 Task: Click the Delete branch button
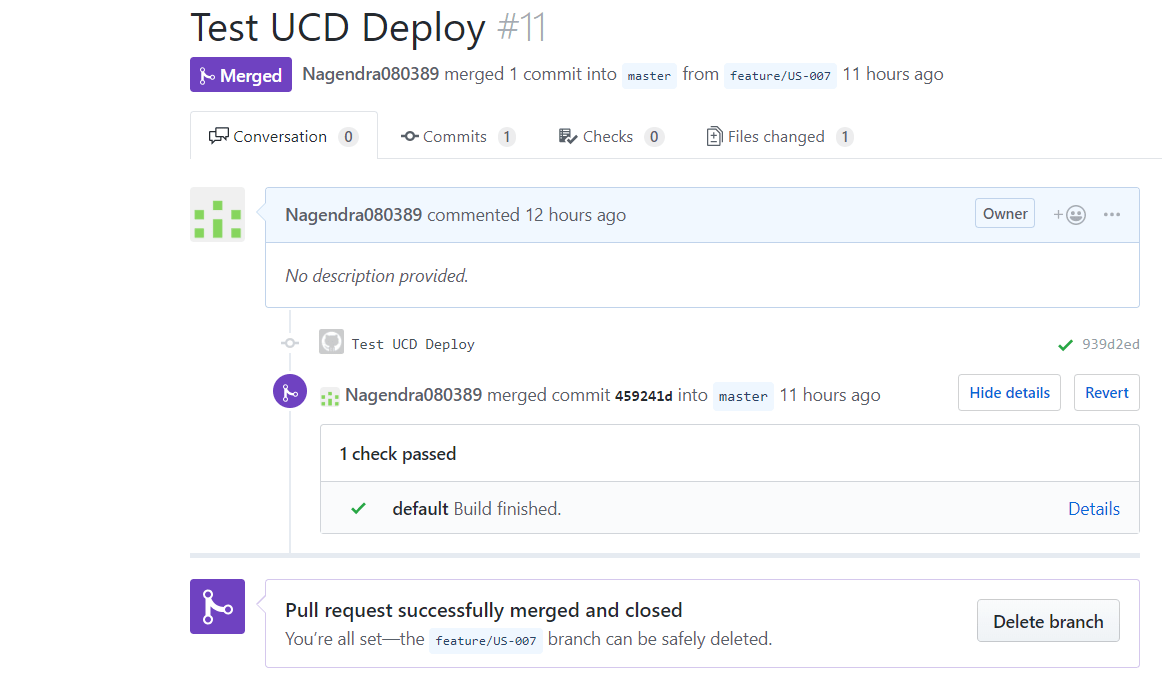pyautogui.click(x=1048, y=620)
